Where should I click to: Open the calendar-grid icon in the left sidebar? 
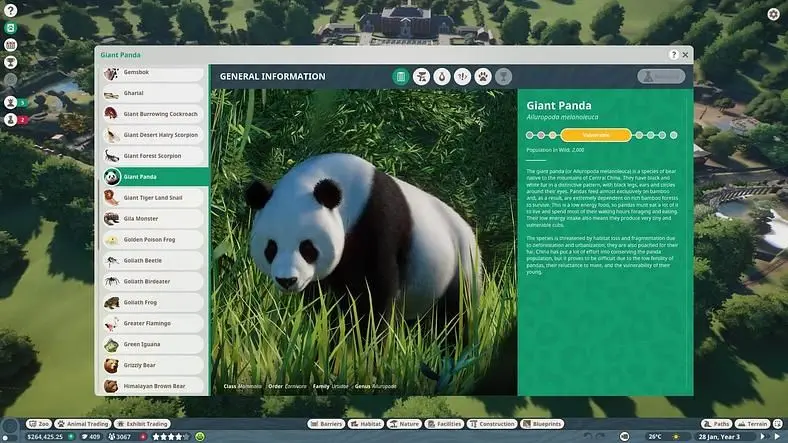(x=10, y=45)
